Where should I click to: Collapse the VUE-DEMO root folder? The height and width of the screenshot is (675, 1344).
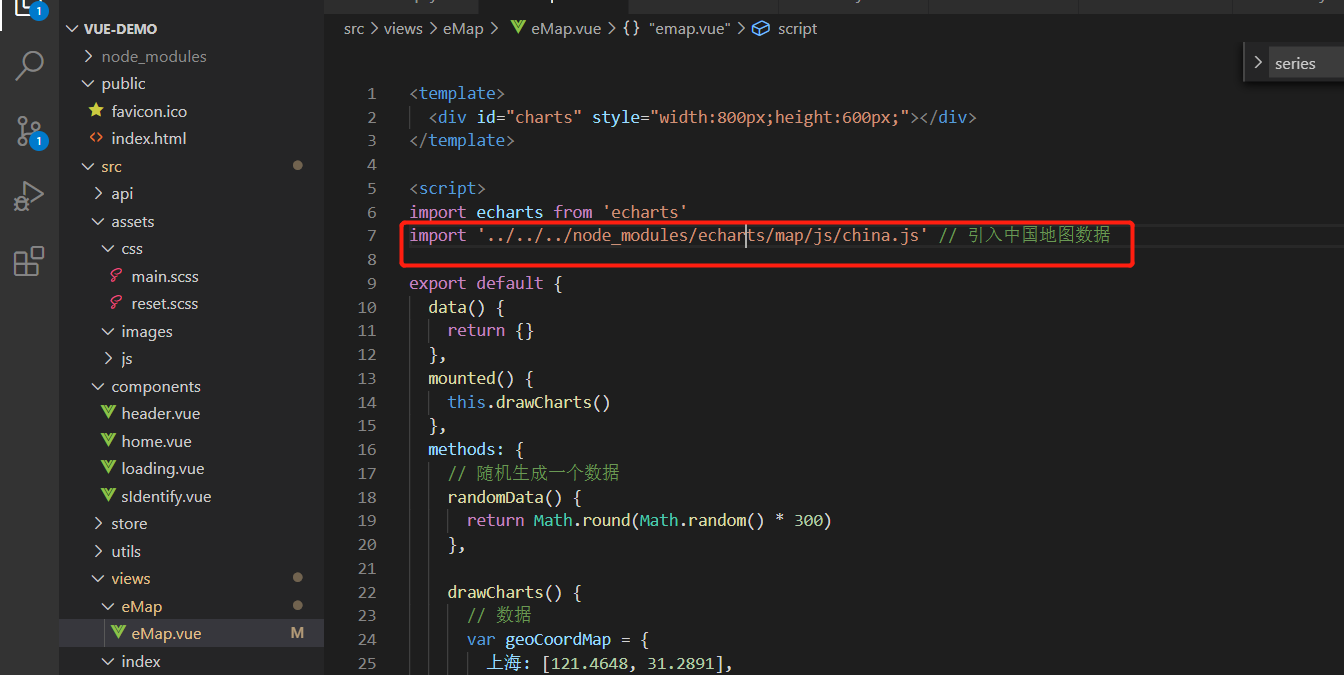[71, 29]
